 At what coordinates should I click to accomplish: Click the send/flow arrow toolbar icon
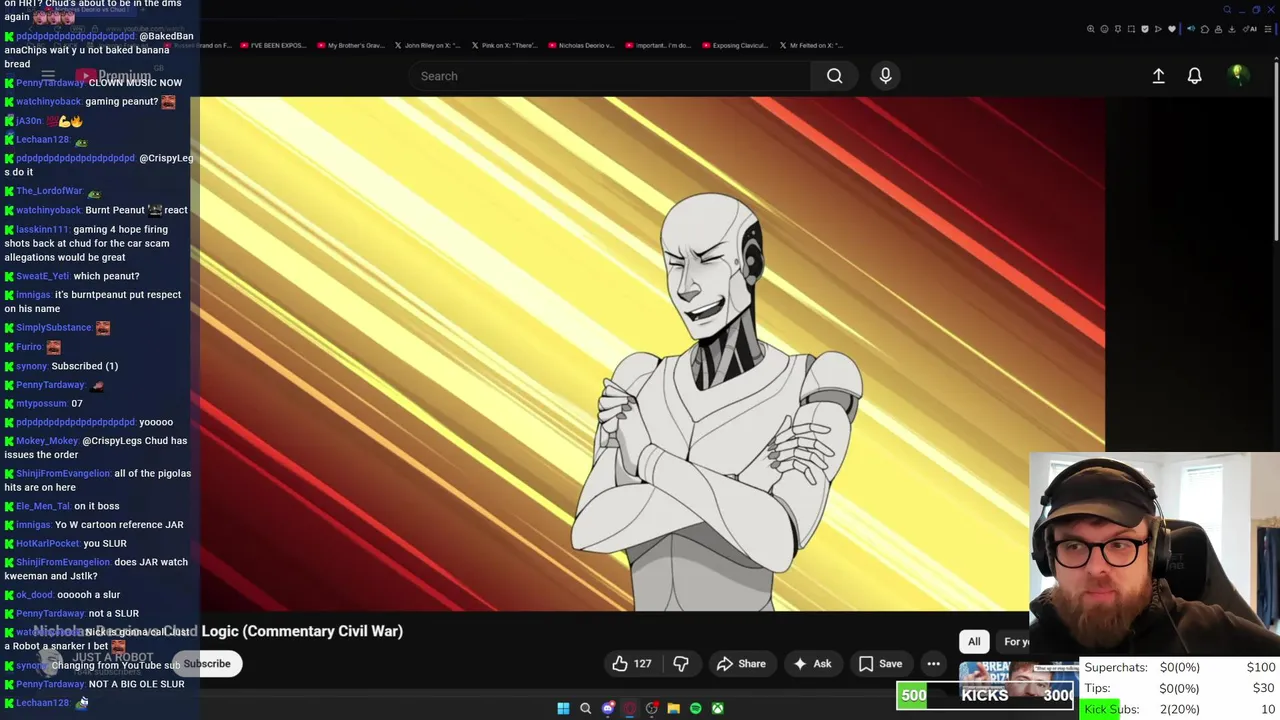1158,29
